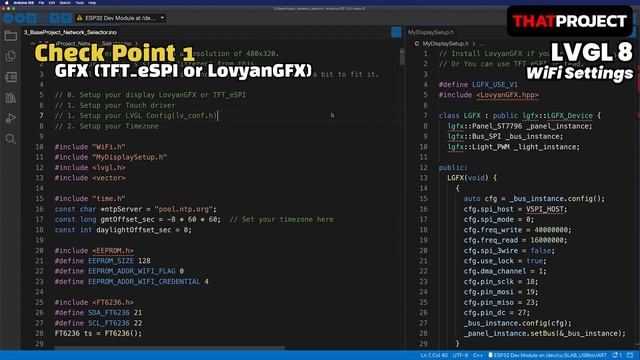
Task: Click the down-arrow Save sketch toolbar button
Action: pos(66,18)
